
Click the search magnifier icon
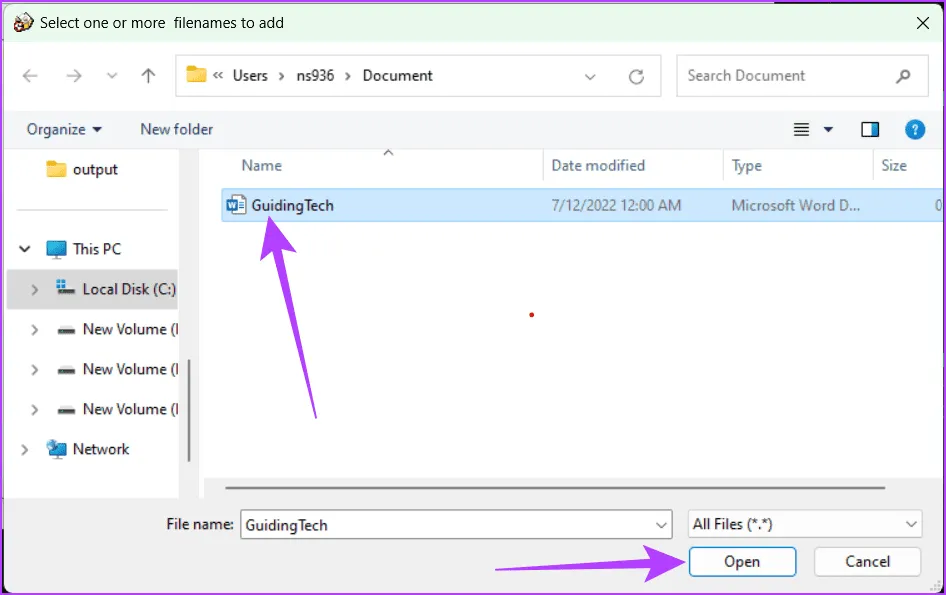903,76
